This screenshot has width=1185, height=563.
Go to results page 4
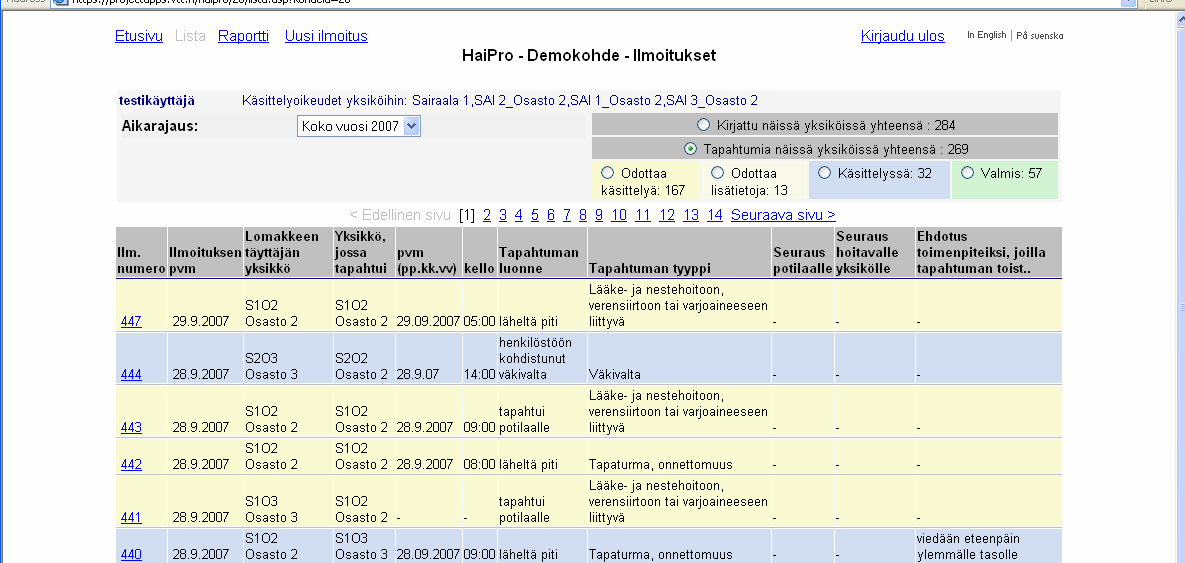coord(518,215)
